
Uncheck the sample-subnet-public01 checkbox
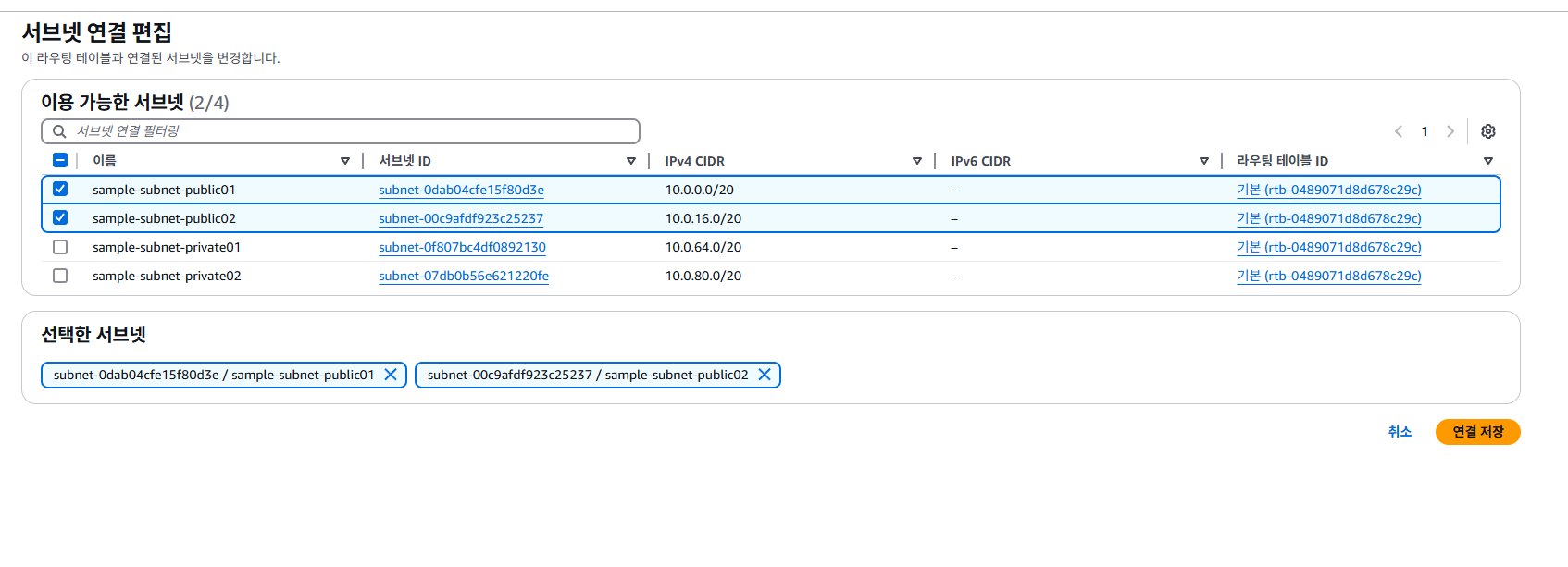click(60, 189)
